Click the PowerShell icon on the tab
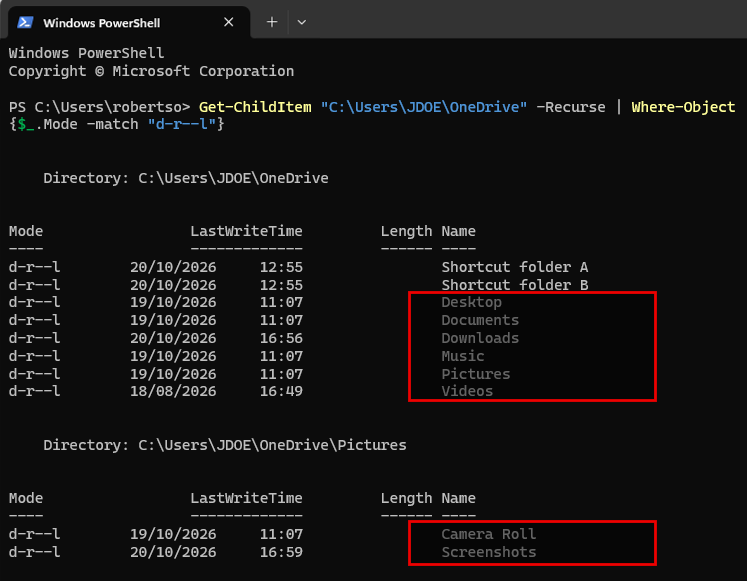Screen dimensions: 747x581 [25, 22]
